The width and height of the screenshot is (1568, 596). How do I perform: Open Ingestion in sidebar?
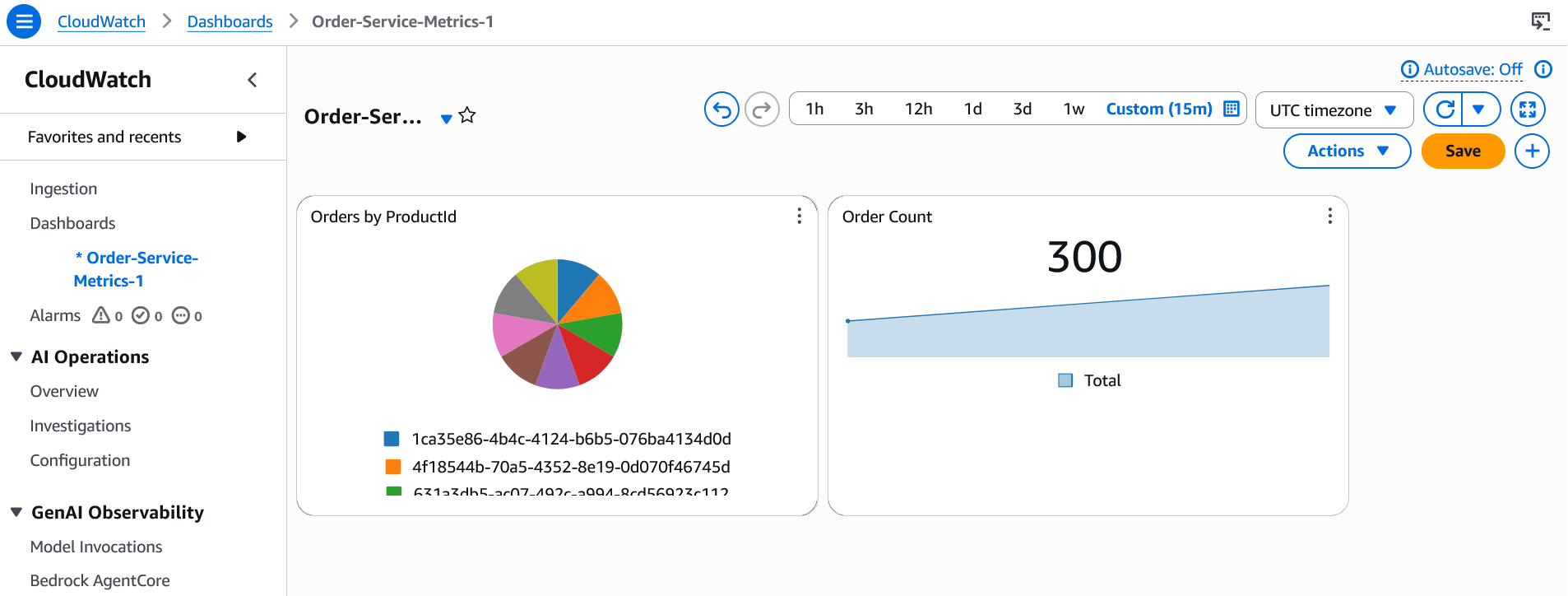[x=63, y=189]
